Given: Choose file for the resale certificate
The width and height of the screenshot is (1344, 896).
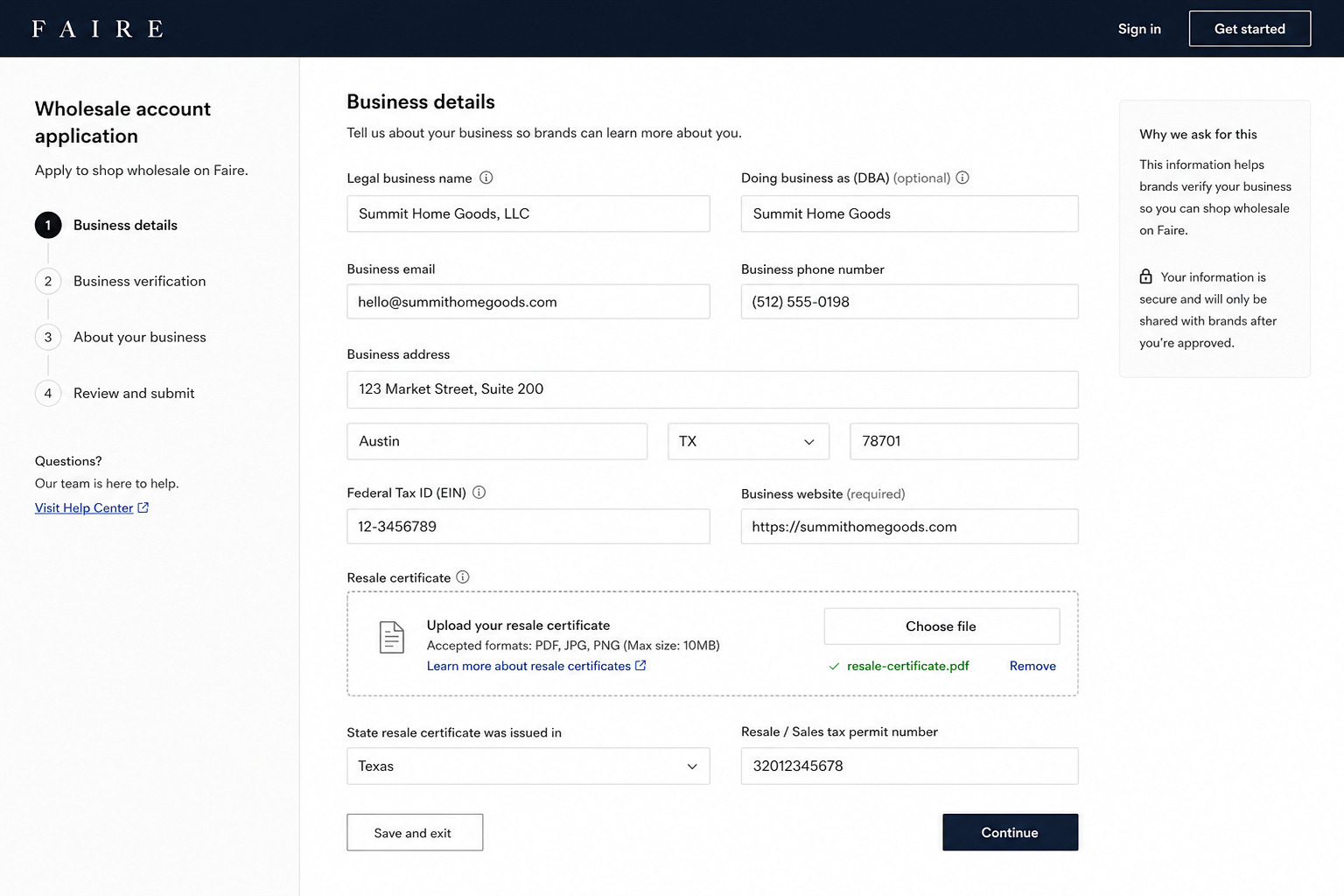Looking at the screenshot, I should 941,626.
